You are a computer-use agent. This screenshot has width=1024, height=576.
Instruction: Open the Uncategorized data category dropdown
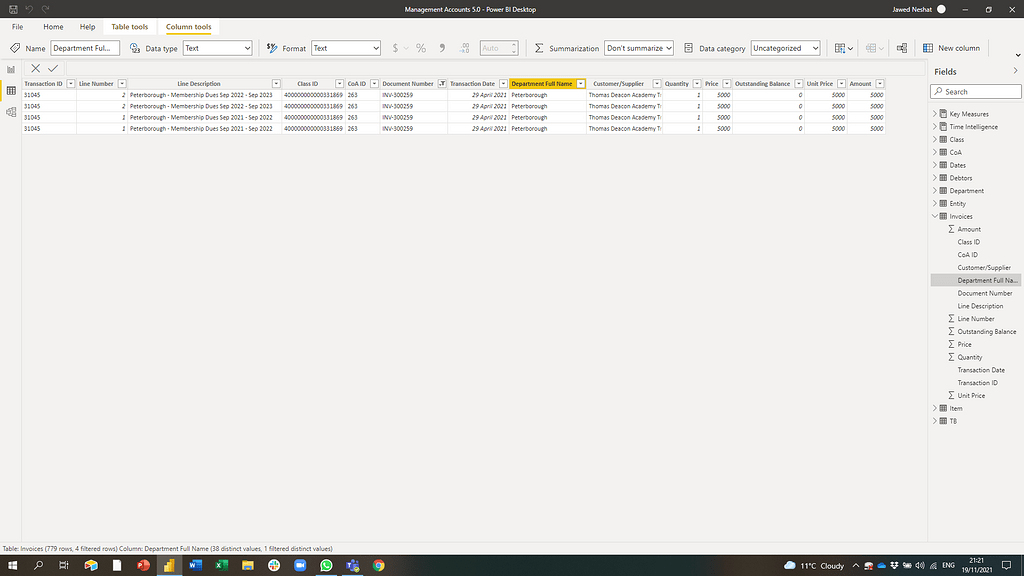click(785, 47)
